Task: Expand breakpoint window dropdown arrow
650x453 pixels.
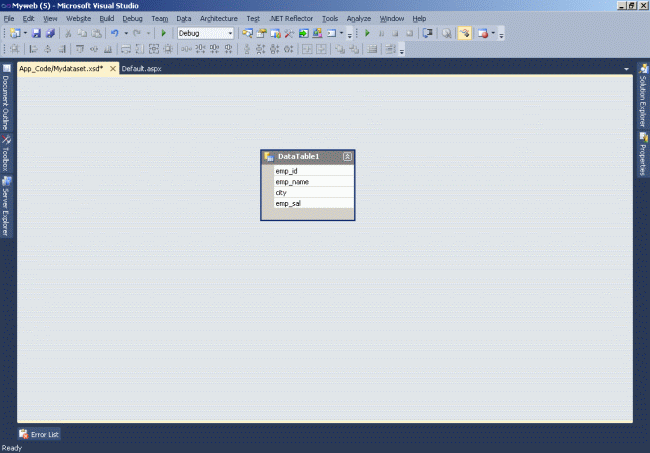Action: [x=493, y=33]
